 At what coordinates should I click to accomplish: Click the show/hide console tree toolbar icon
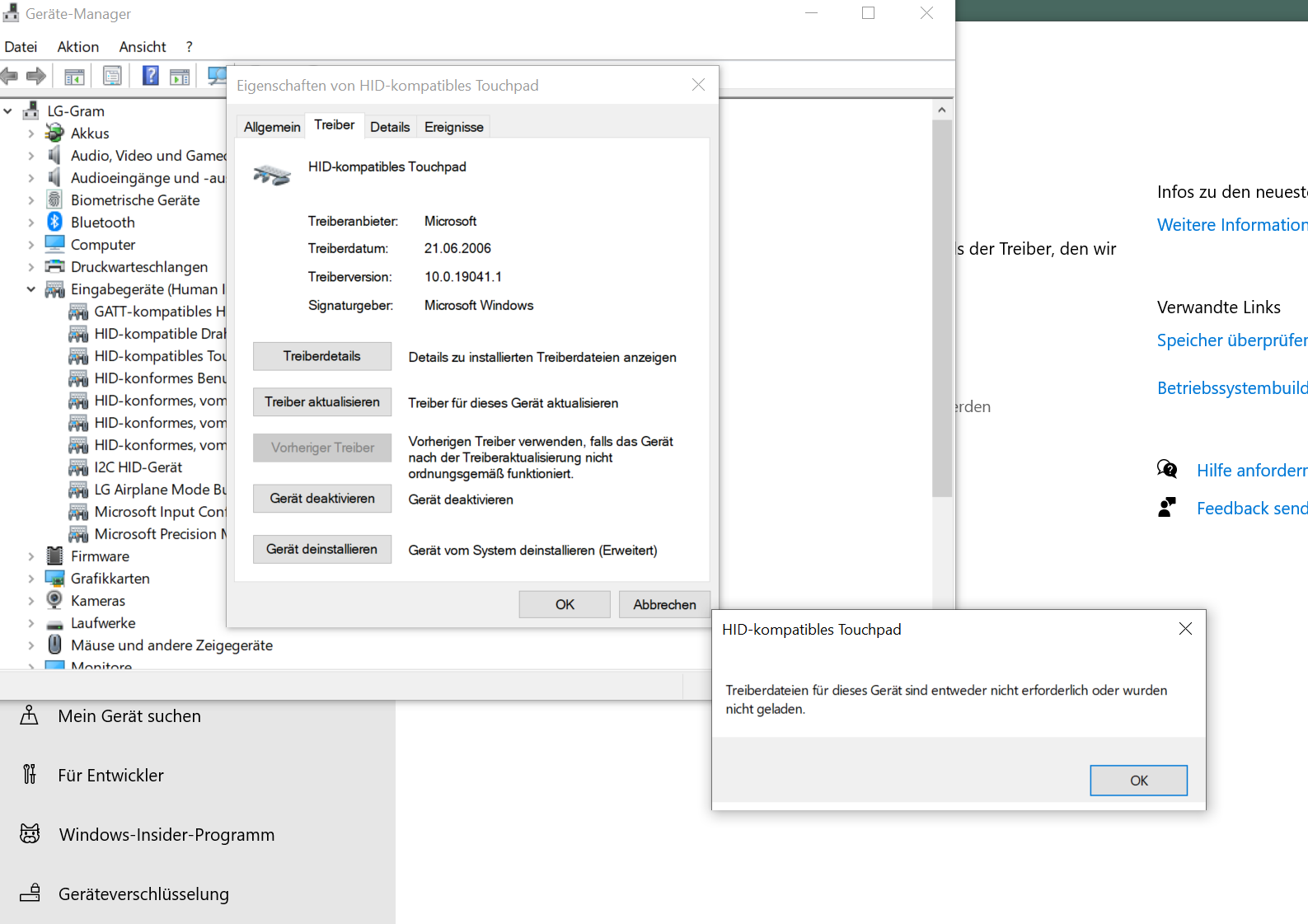[74, 77]
